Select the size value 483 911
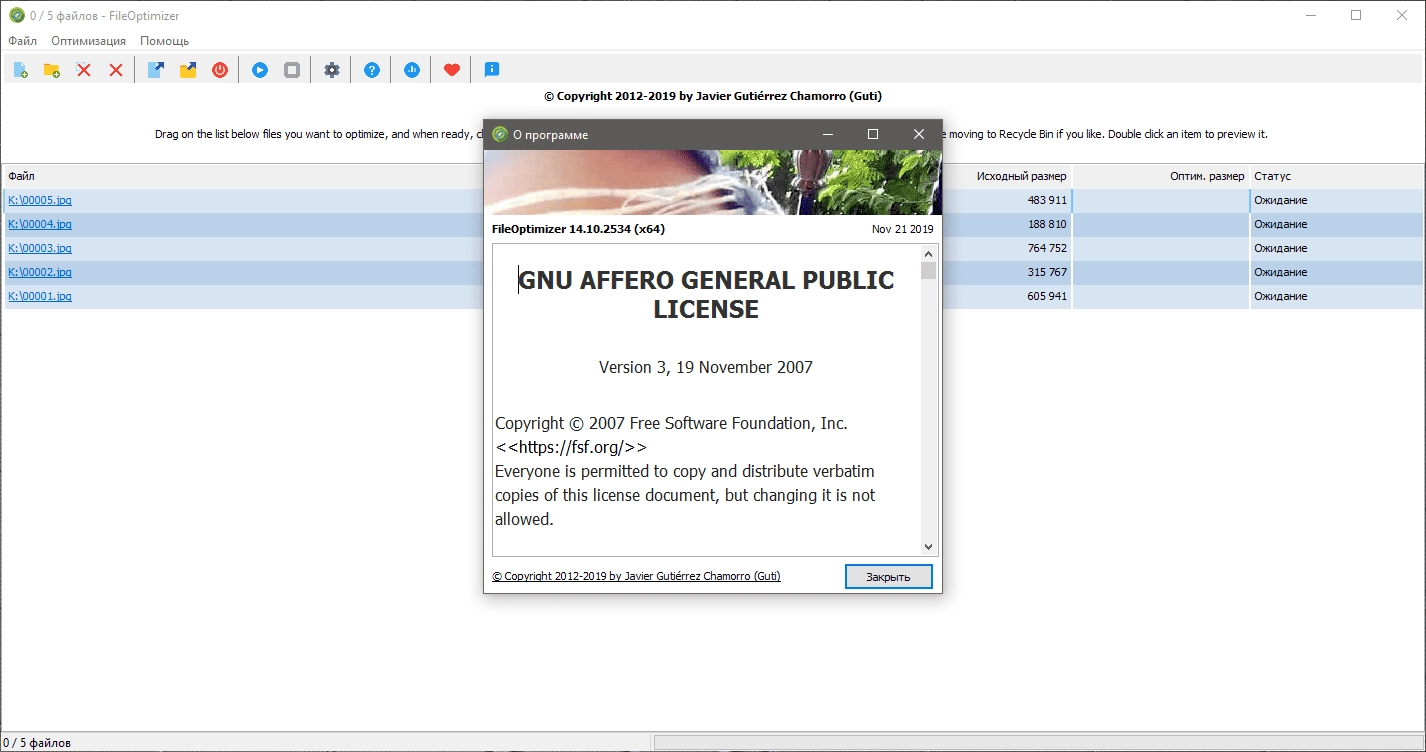The width and height of the screenshot is (1426, 752). [1047, 200]
